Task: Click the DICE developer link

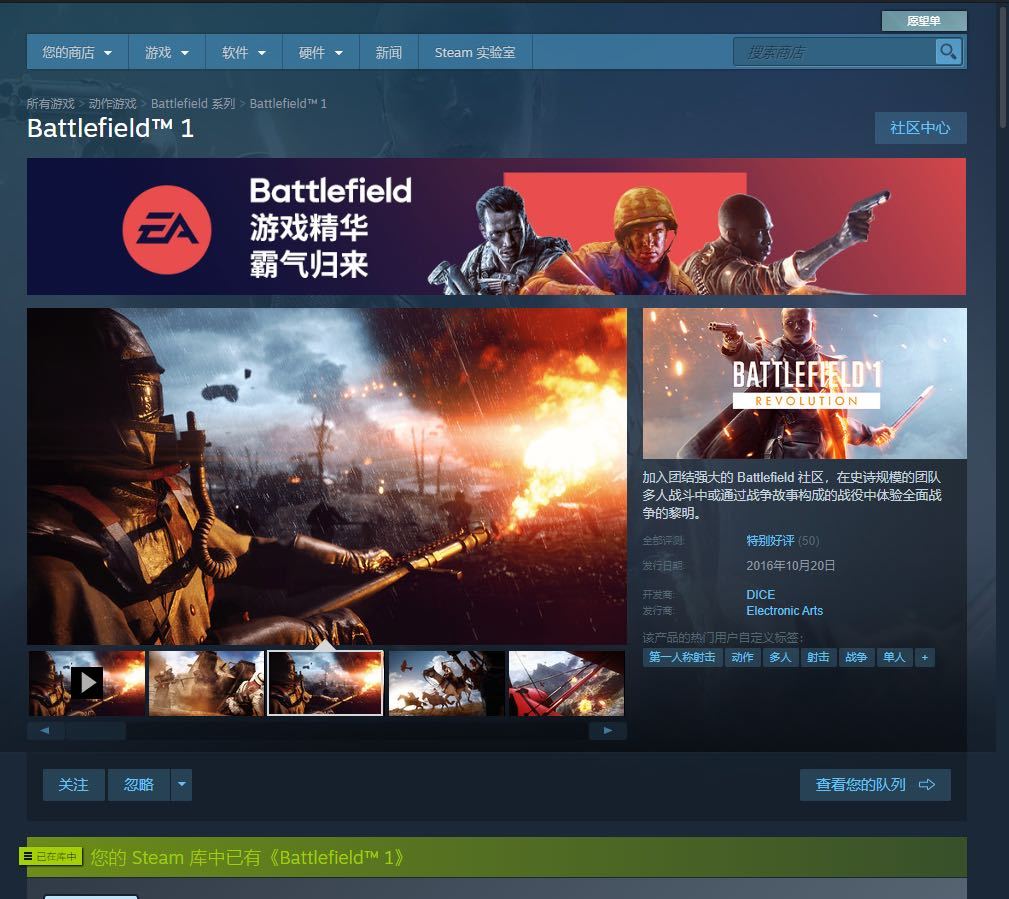Action: pyautogui.click(x=760, y=594)
